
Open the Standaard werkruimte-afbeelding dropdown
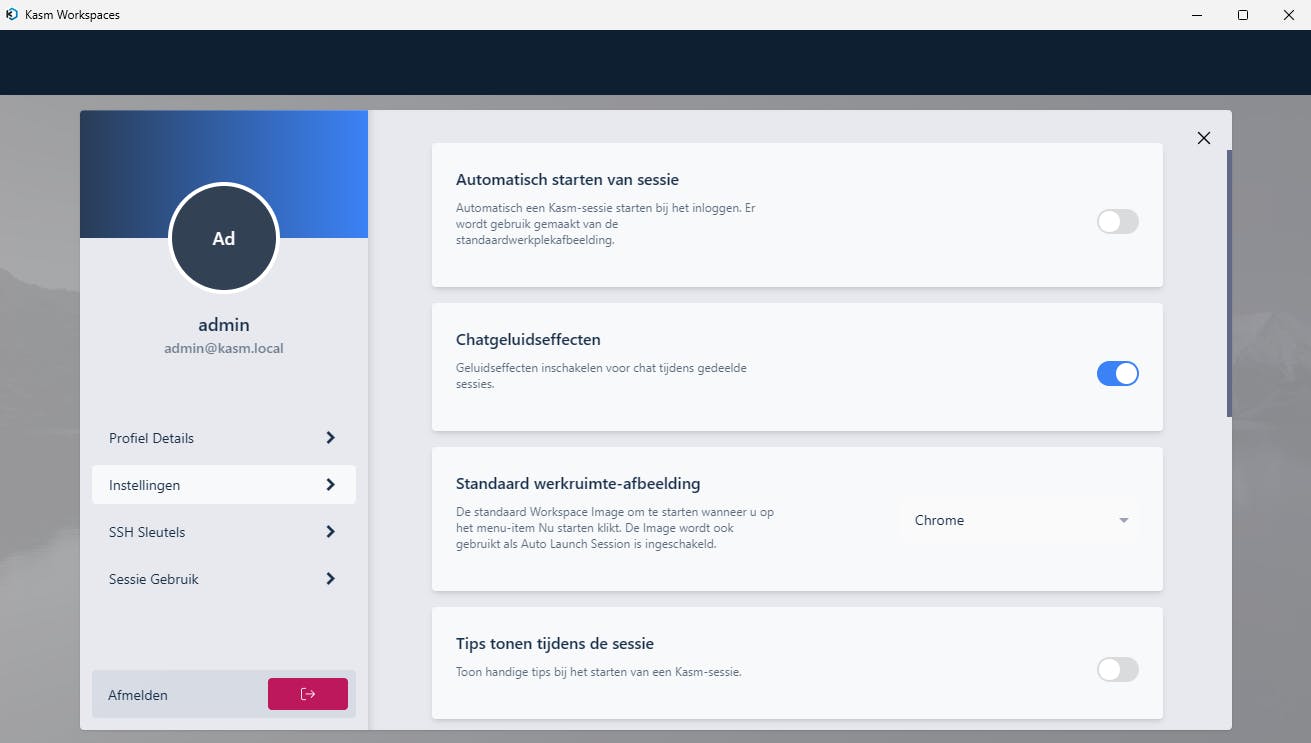[1020, 520]
